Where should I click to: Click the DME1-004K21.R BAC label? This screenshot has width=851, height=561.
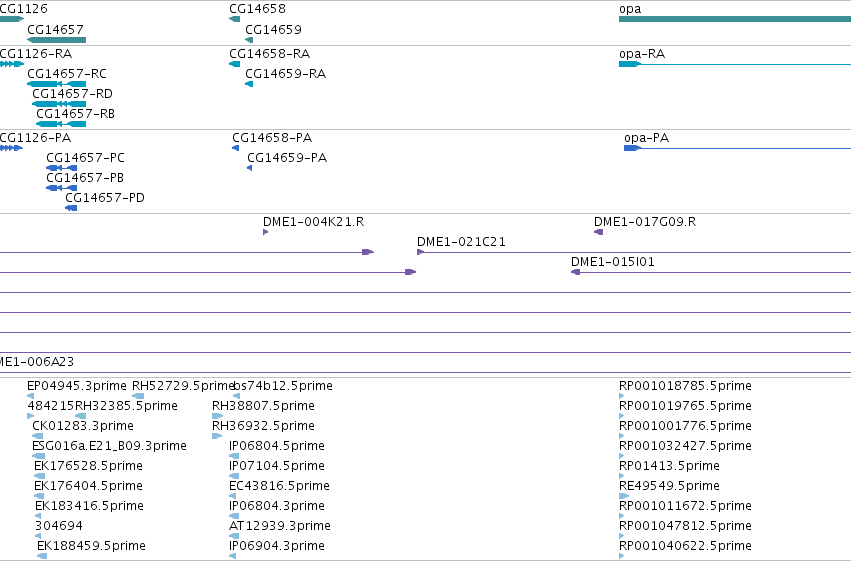click(313, 222)
